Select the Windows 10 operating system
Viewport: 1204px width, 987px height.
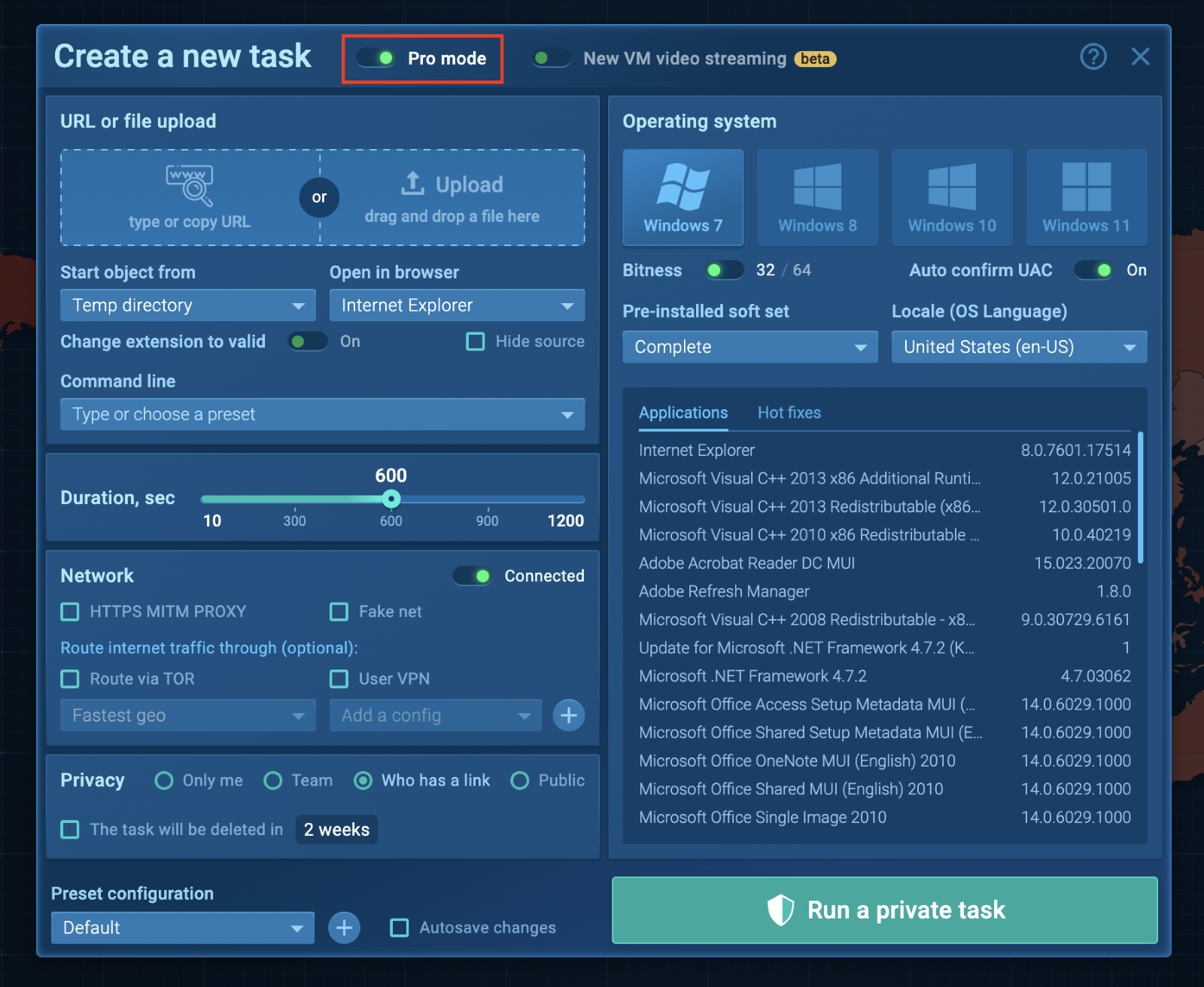(x=951, y=196)
